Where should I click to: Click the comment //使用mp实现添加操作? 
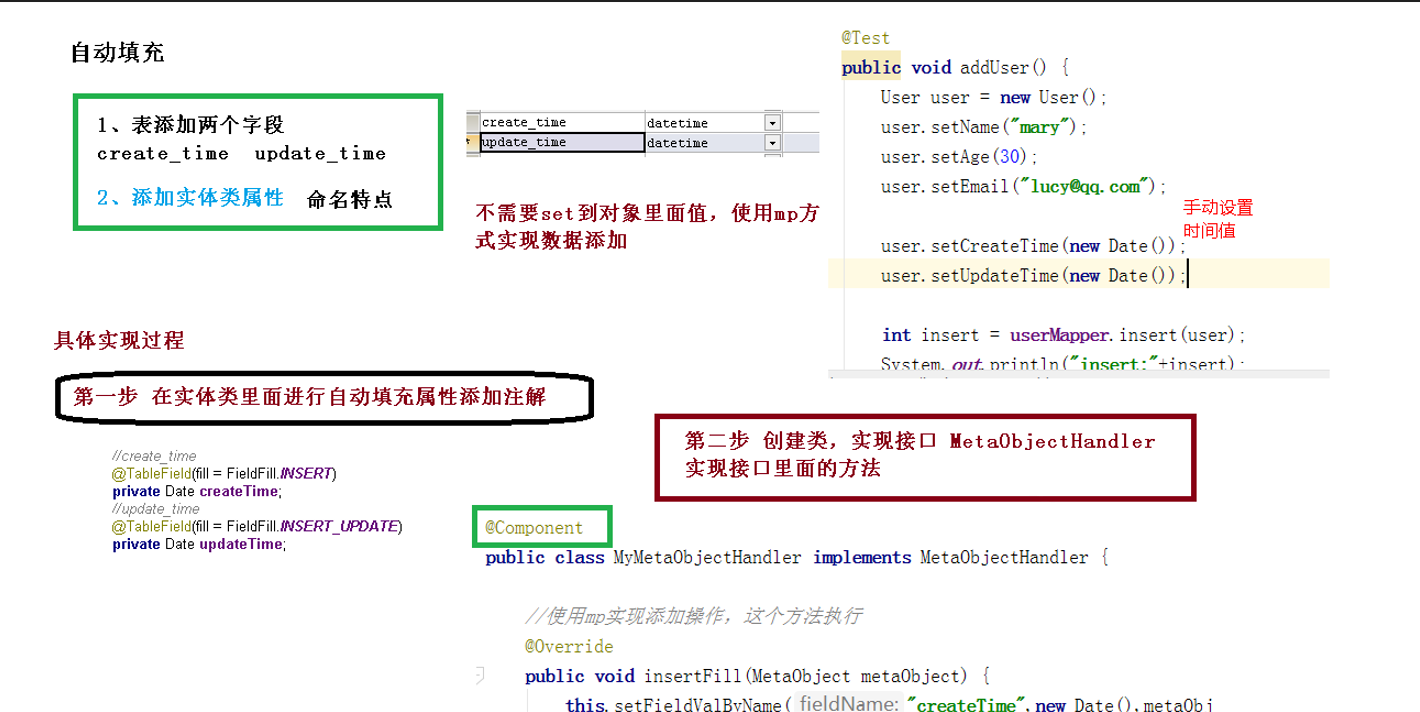(x=693, y=616)
